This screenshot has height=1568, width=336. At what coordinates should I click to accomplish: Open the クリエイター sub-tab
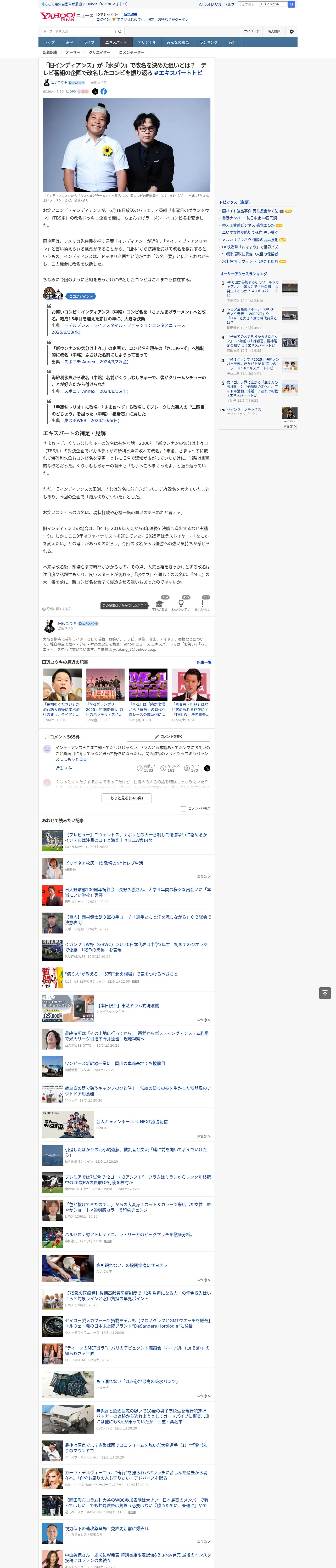(x=99, y=52)
